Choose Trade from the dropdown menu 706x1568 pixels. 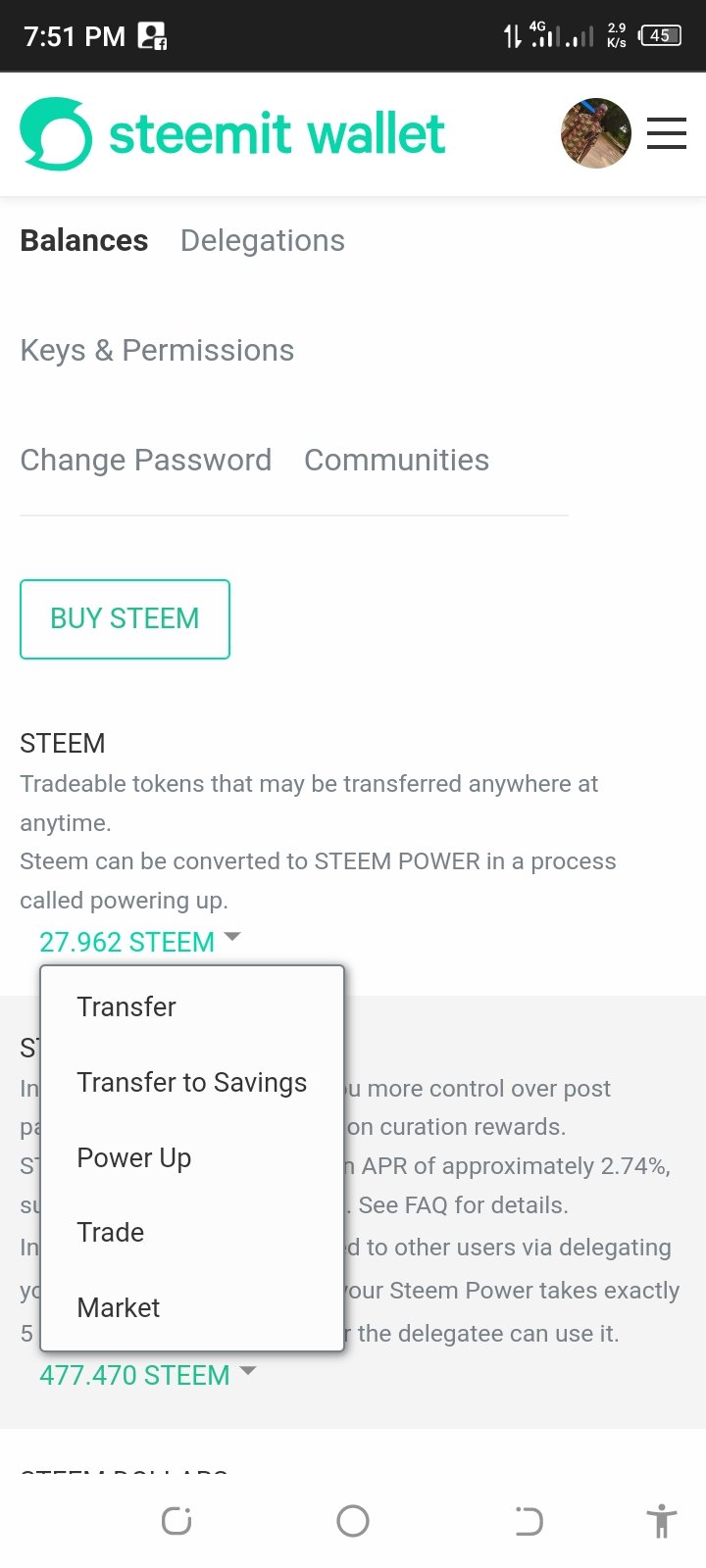pyautogui.click(x=111, y=1232)
